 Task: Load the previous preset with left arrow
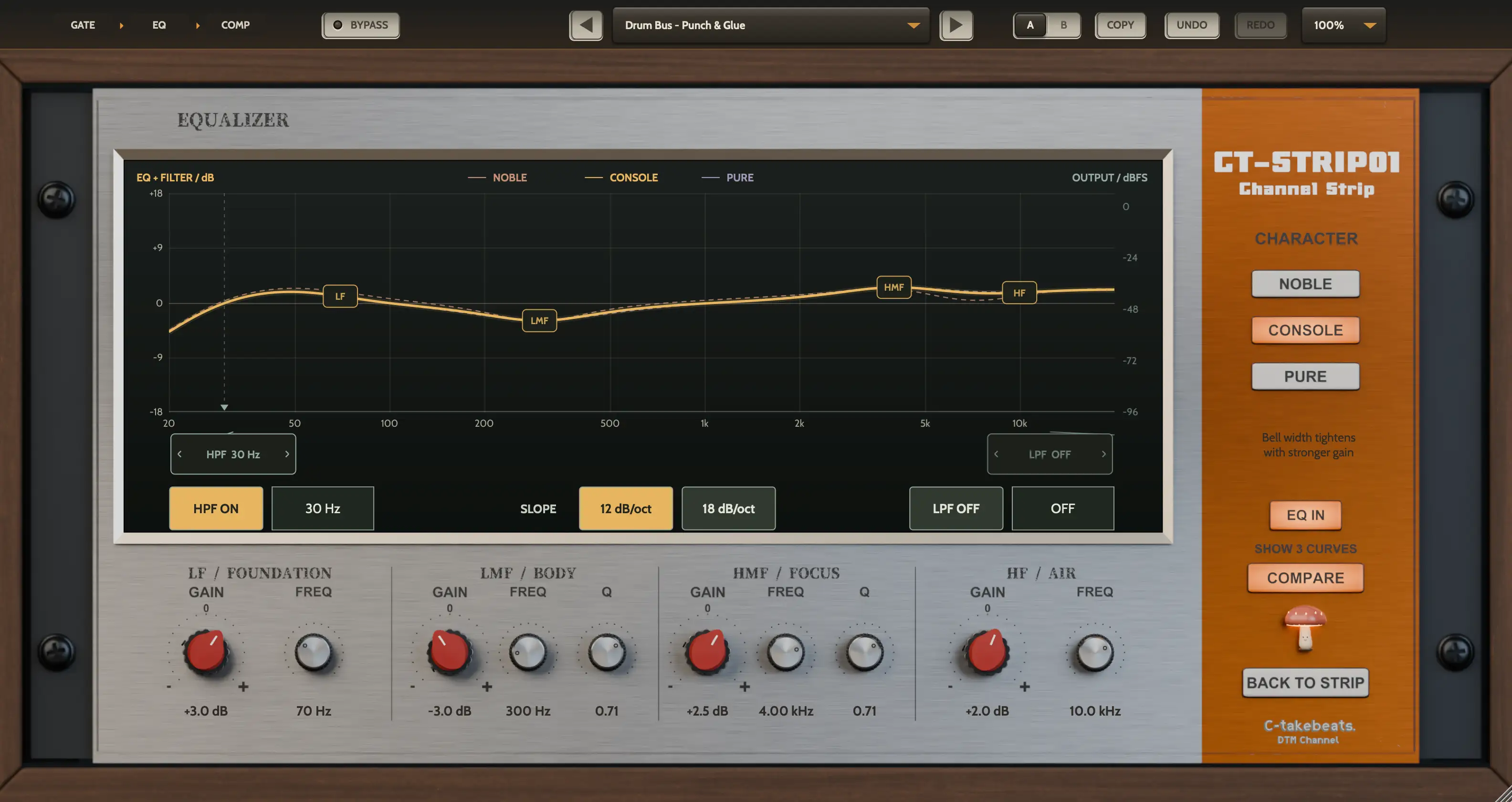pos(586,25)
